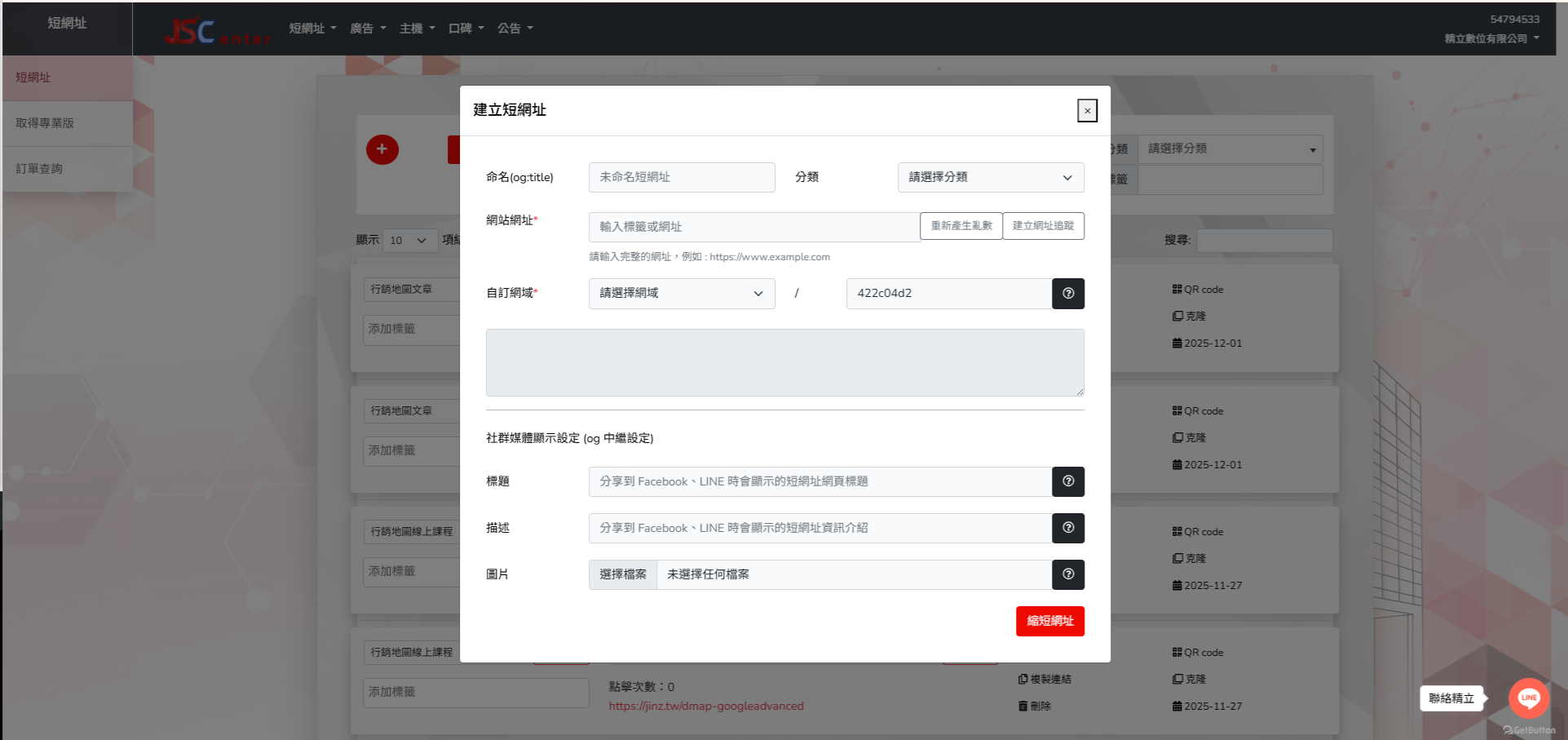
Task: Click the JSC center logo
Action: tap(215, 31)
